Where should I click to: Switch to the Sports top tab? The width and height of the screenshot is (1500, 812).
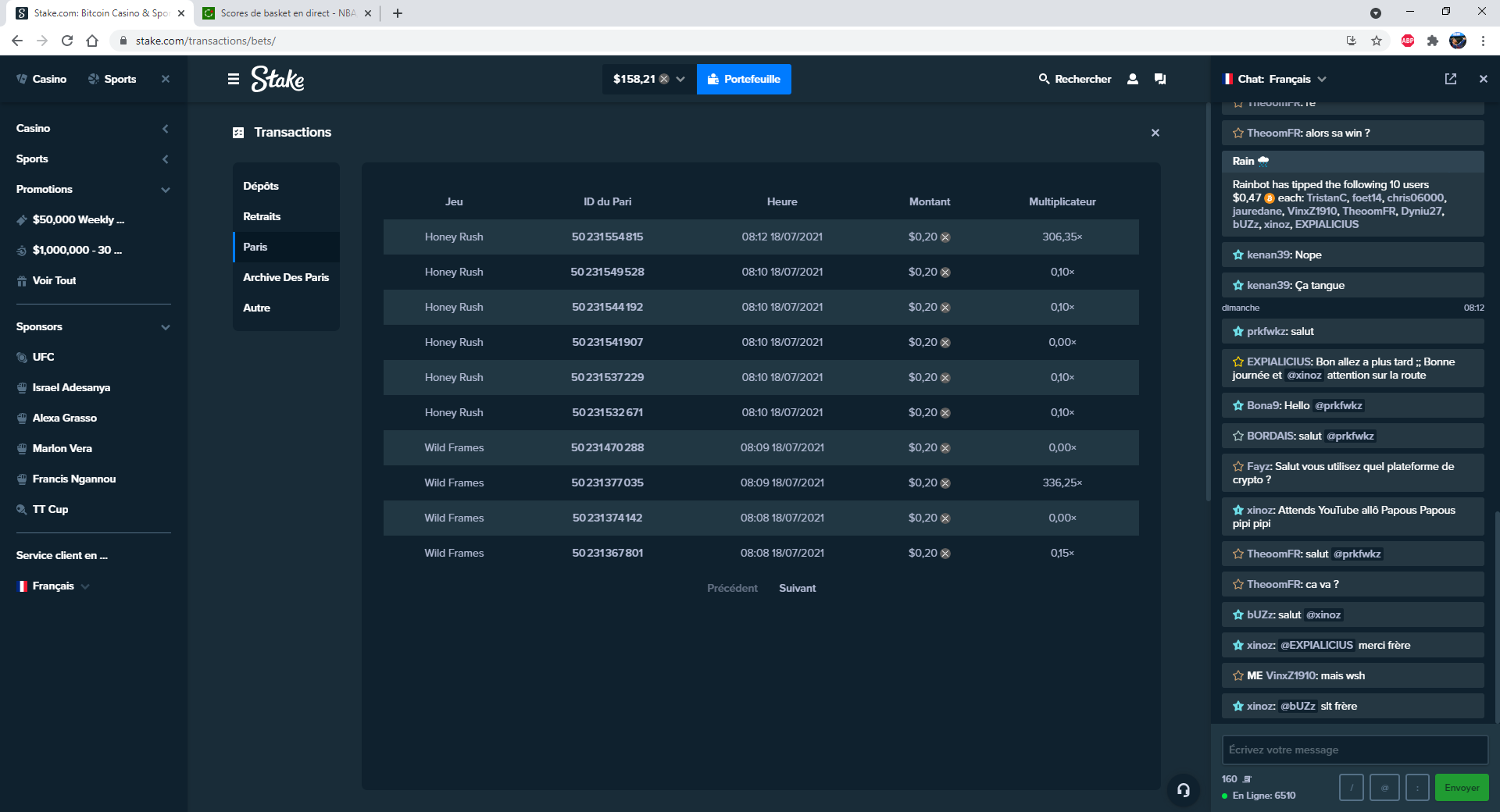(x=112, y=79)
